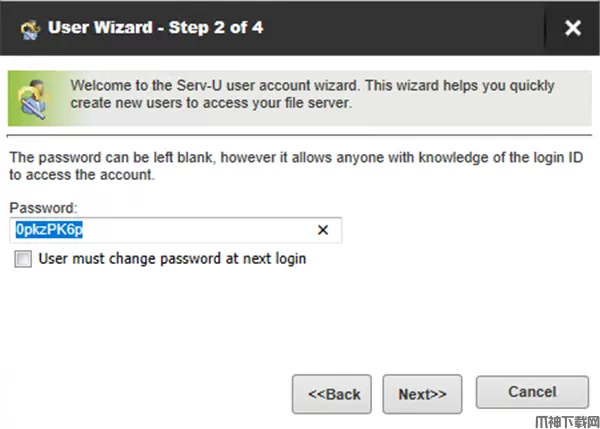600x429 pixels.
Task: Click the User Wizard title bar icon
Action: pyautogui.click(x=30, y=27)
